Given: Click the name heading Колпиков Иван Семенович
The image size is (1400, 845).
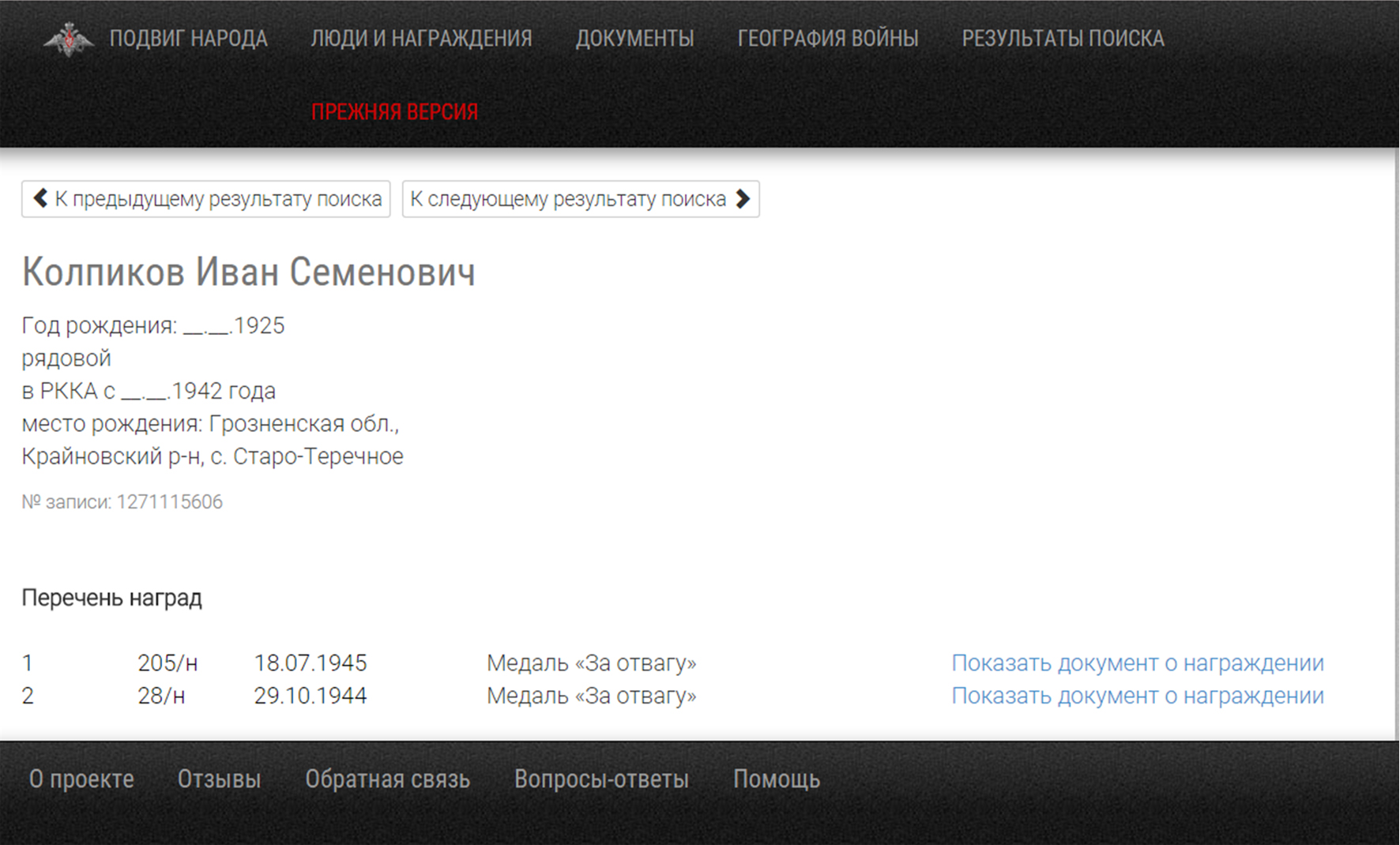Looking at the screenshot, I should (248, 272).
